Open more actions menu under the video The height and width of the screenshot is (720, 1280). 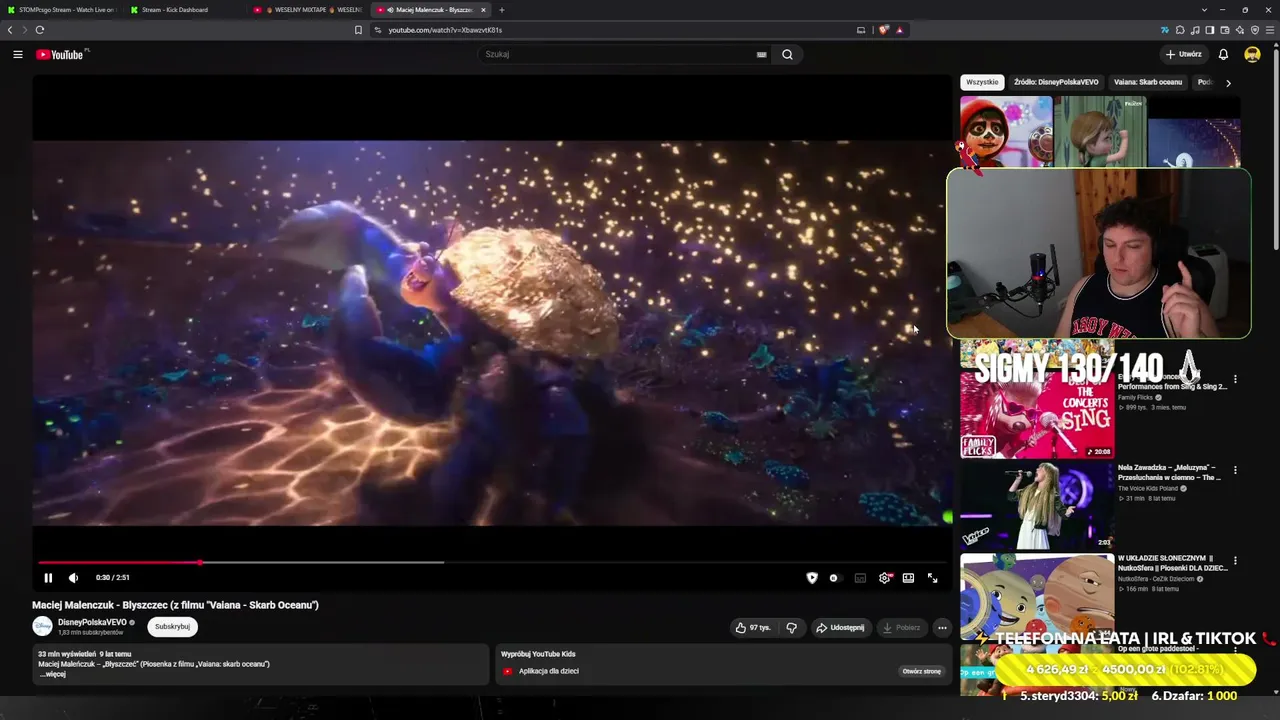click(x=942, y=628)
